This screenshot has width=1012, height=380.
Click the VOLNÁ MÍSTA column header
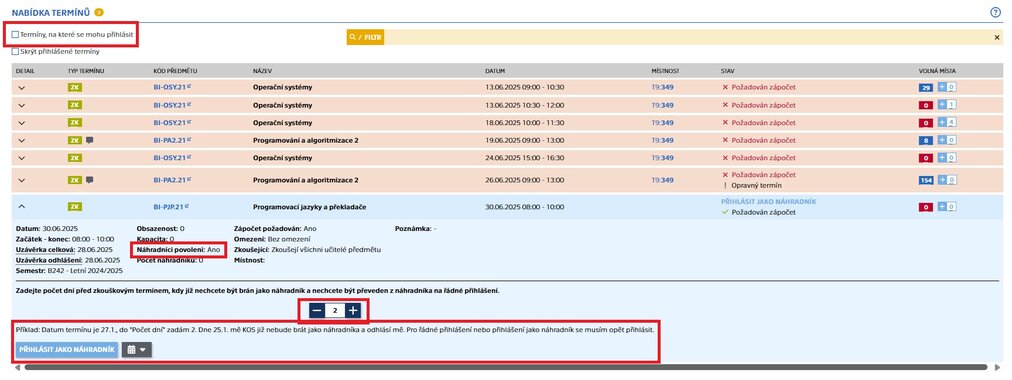point(937,70)
